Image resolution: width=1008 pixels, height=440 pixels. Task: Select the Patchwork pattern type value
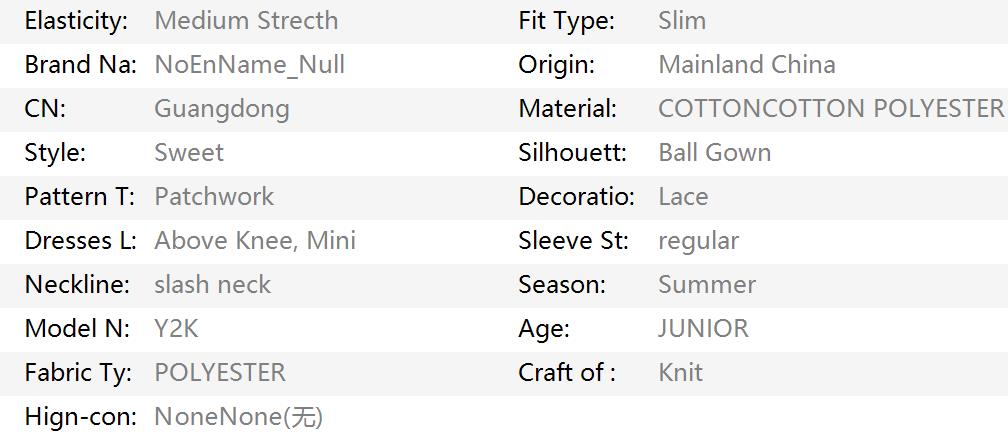click(214, 196)
